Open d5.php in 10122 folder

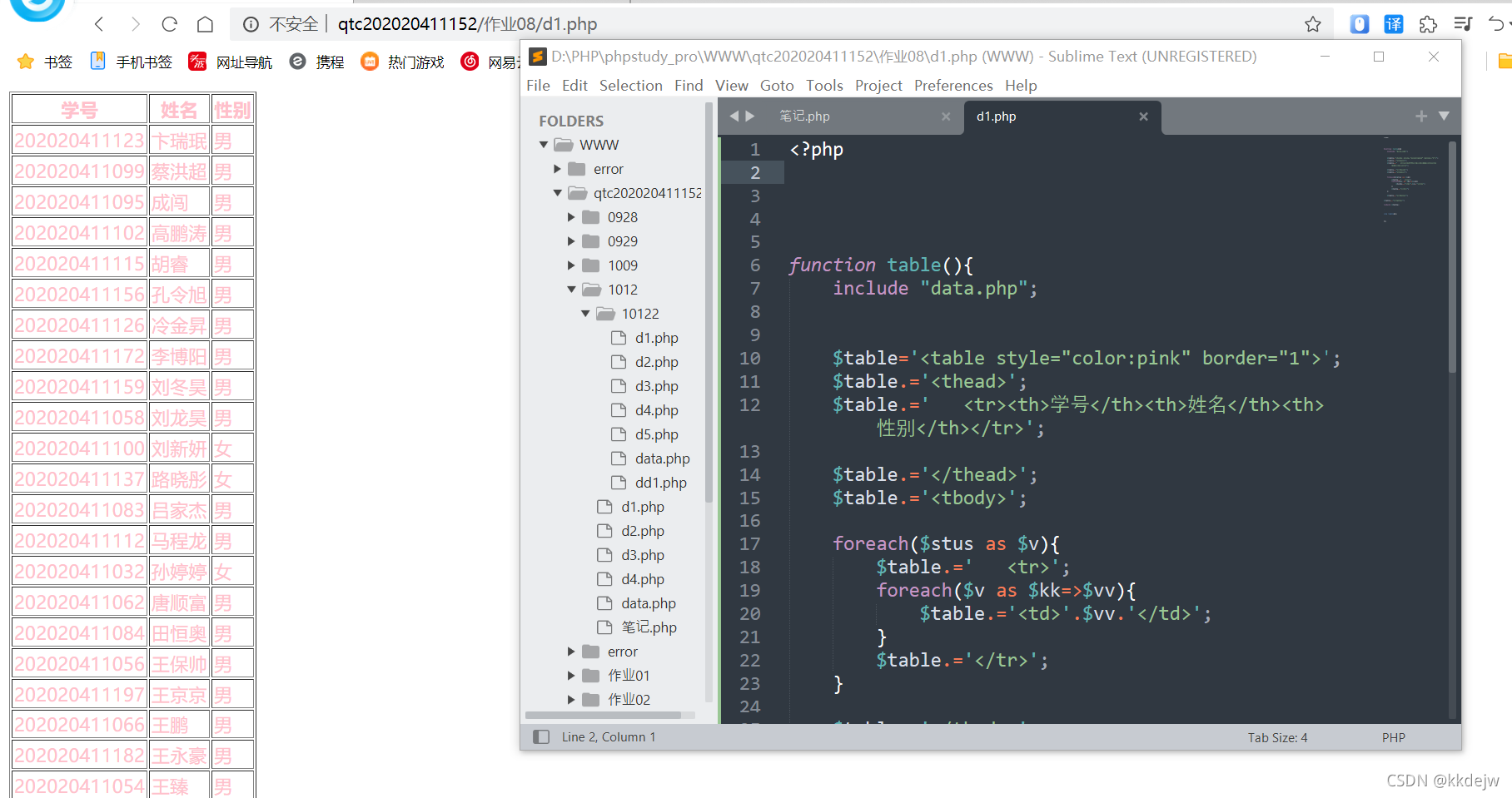click(656, 434)
